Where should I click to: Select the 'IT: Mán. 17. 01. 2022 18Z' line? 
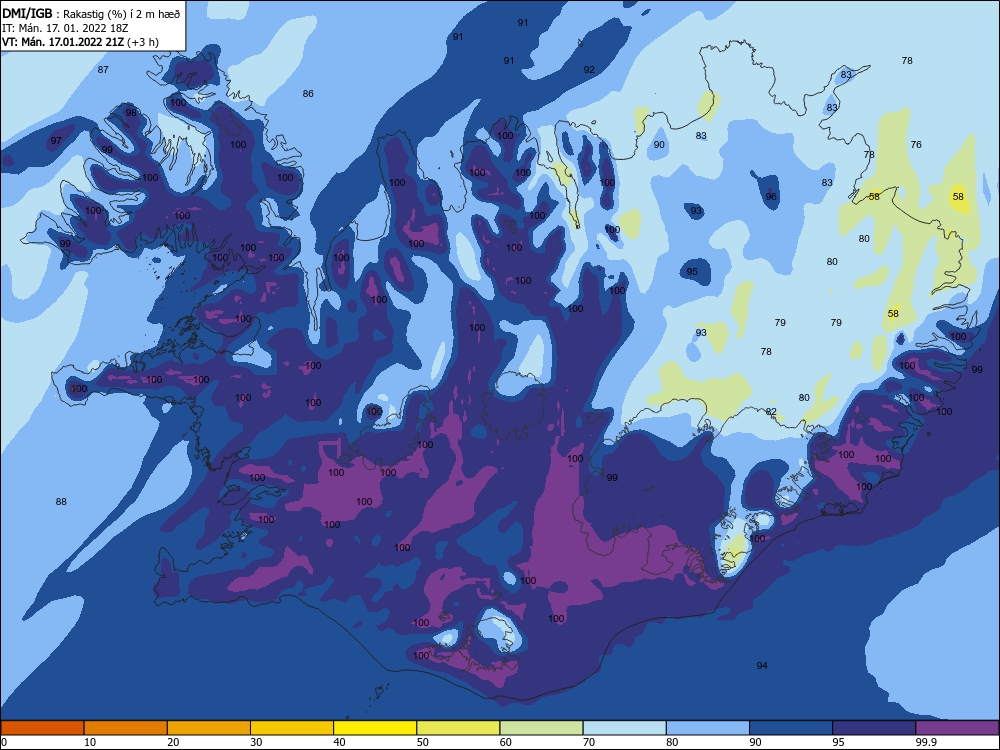[65, 28]
